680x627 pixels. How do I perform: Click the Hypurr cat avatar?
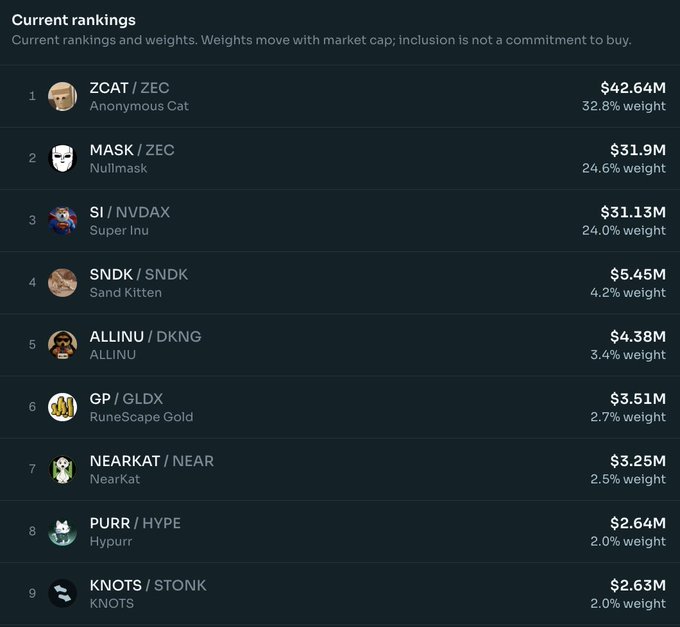click(x=62, y=532)
